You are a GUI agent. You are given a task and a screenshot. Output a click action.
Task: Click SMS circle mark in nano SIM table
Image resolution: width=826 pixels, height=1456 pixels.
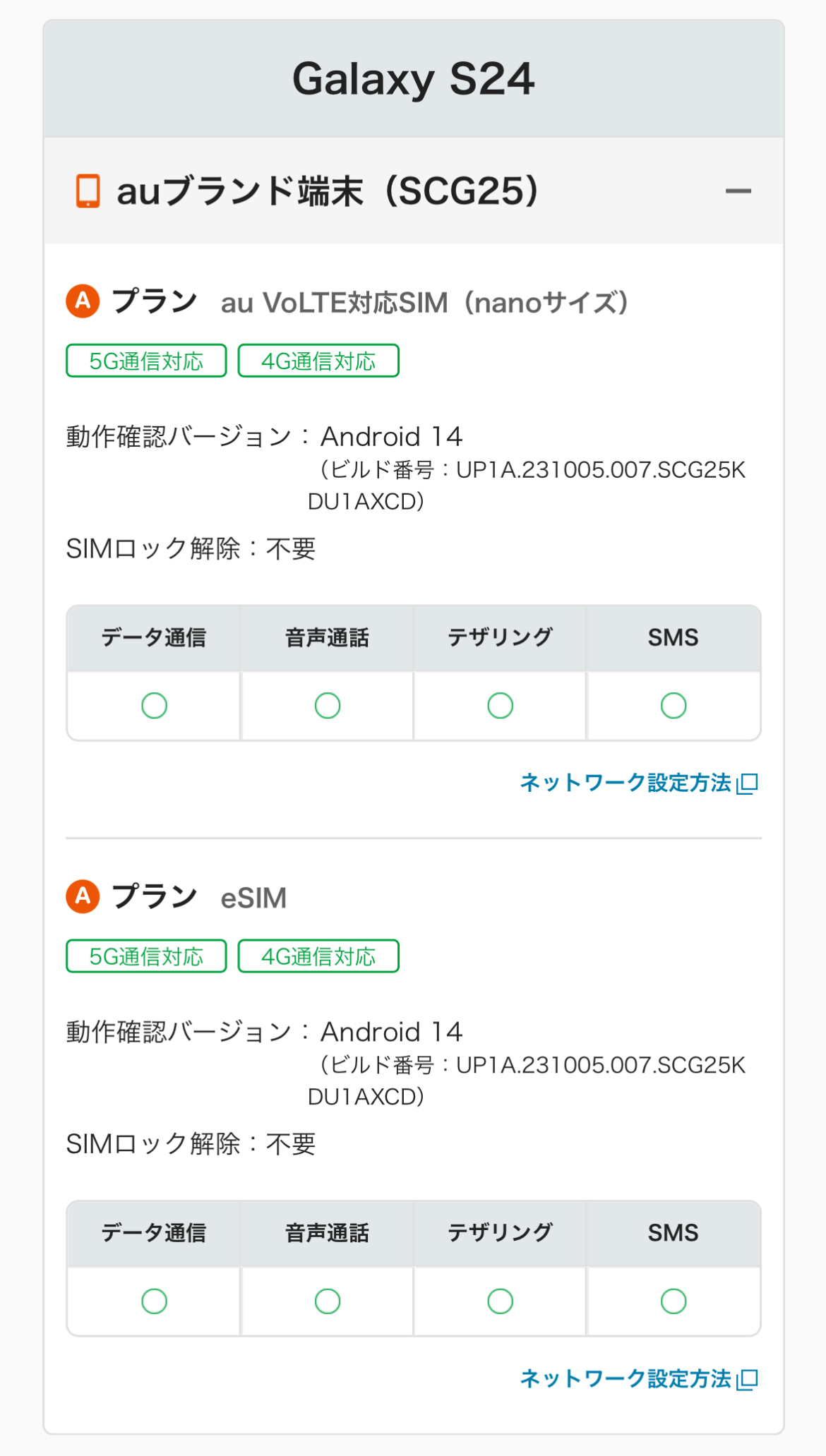pyautogui.click(x=674, y=706)
